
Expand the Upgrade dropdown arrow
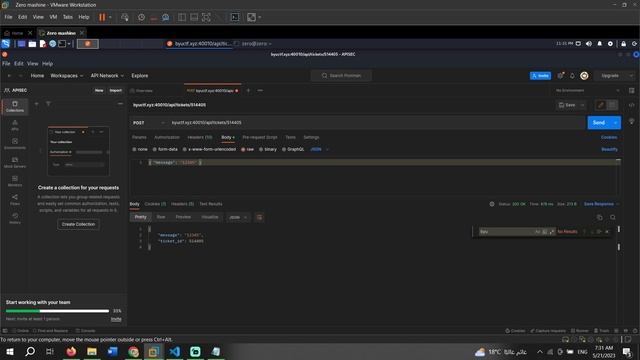(631, 76)
